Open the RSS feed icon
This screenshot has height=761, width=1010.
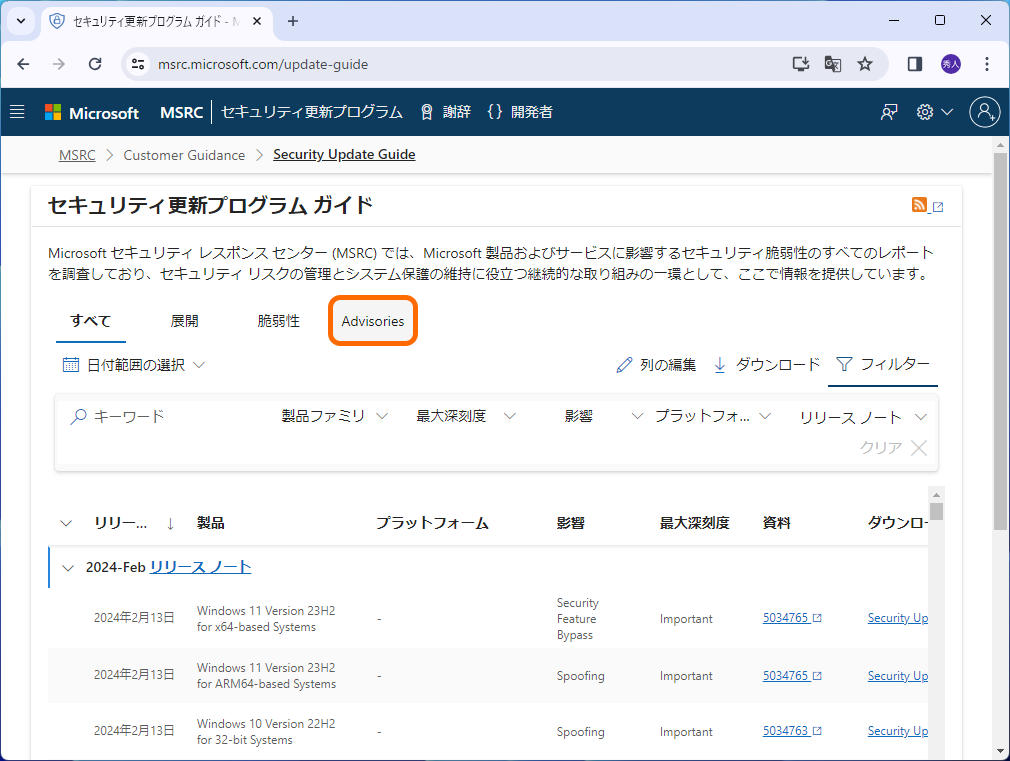[x=919, y=204]
